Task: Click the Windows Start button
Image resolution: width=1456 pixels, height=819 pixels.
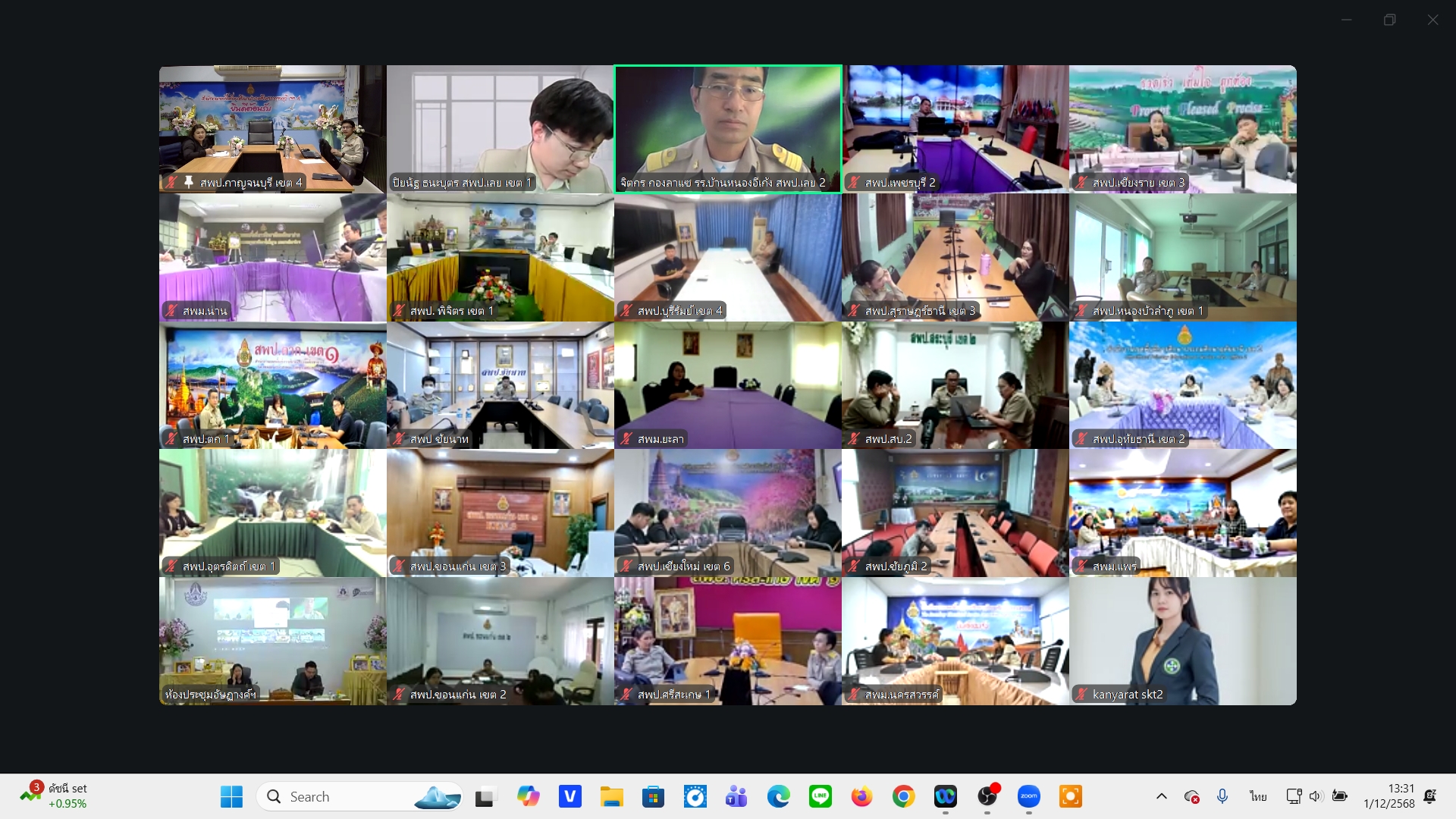Action: click(231, 796)
